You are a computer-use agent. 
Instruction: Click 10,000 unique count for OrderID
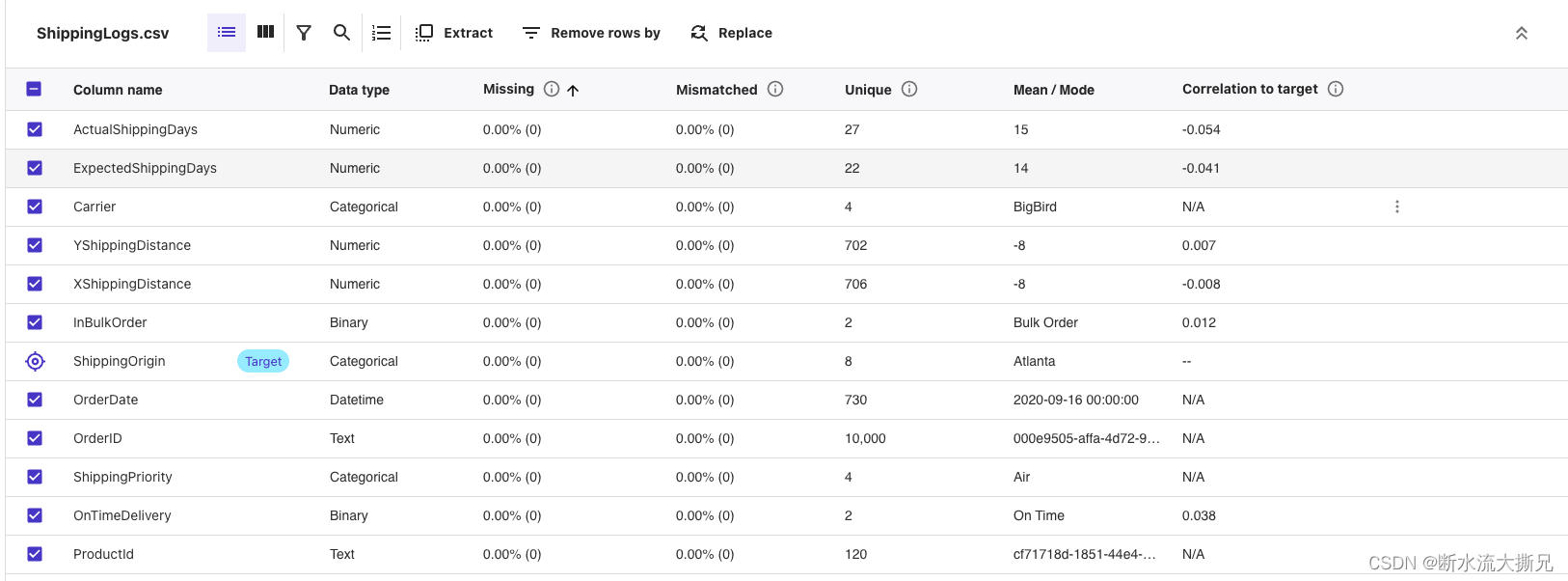click(865, 438)
